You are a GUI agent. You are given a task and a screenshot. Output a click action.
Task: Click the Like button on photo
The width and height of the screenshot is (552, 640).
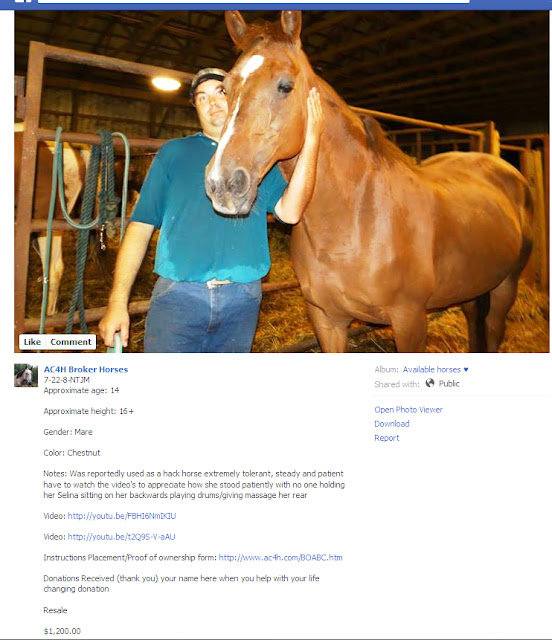point(32,342)
